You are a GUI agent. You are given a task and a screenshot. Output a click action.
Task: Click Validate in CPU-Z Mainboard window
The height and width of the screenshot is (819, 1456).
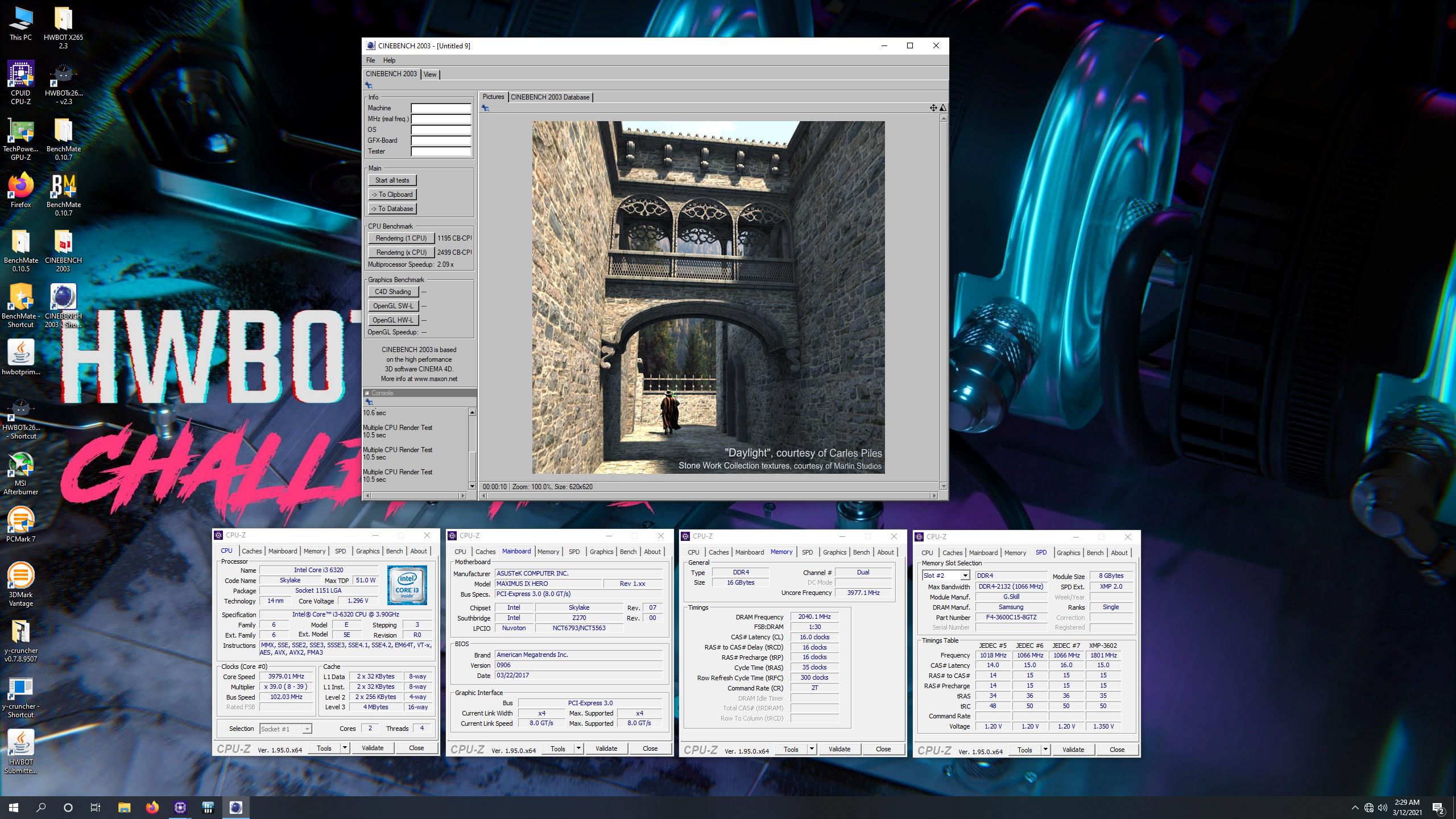(606, 748)
